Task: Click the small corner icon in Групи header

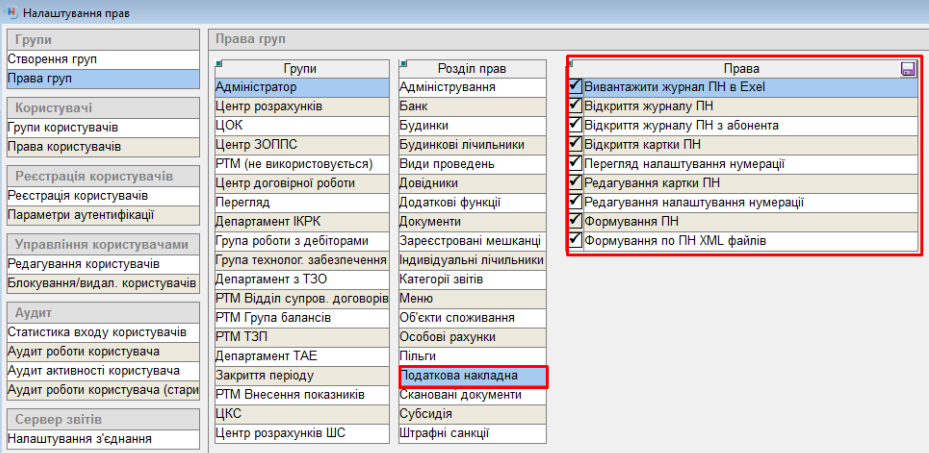Action: click(x=218, y=63)
